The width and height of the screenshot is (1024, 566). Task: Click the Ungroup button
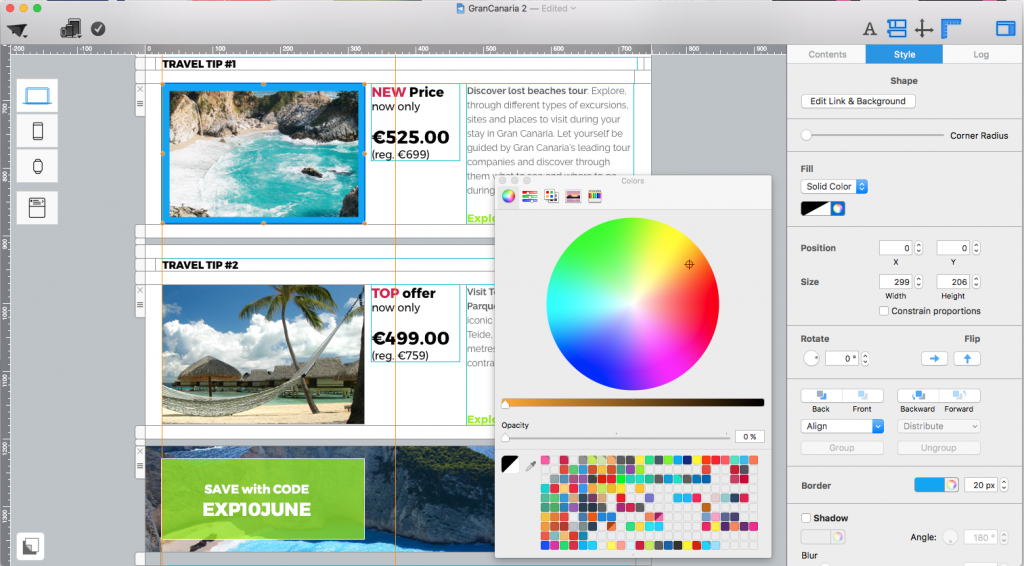pyautogui.click(x=938, y=448)
